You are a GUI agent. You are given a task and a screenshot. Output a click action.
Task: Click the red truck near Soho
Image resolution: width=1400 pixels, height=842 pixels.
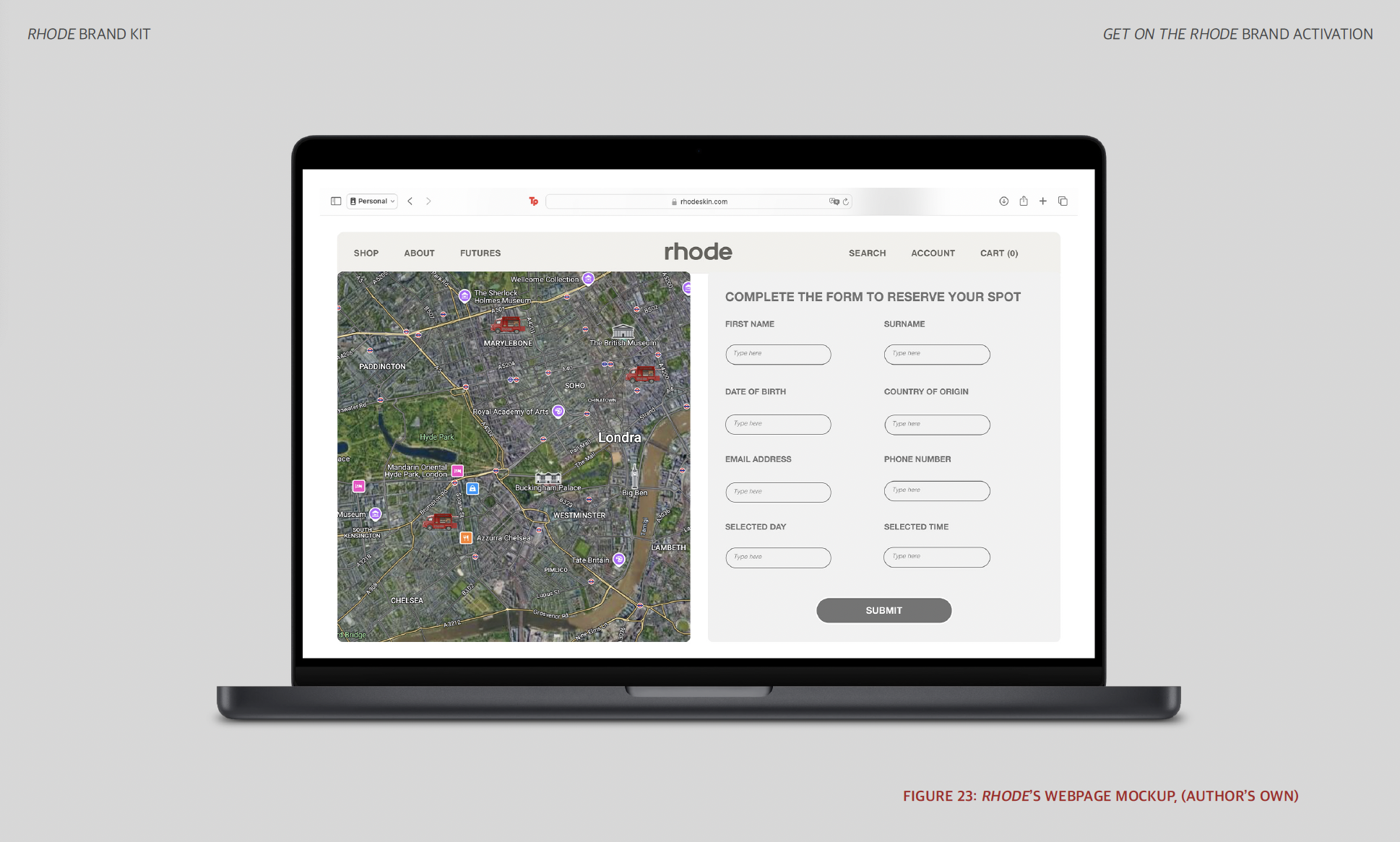click(x=642, y=374)
